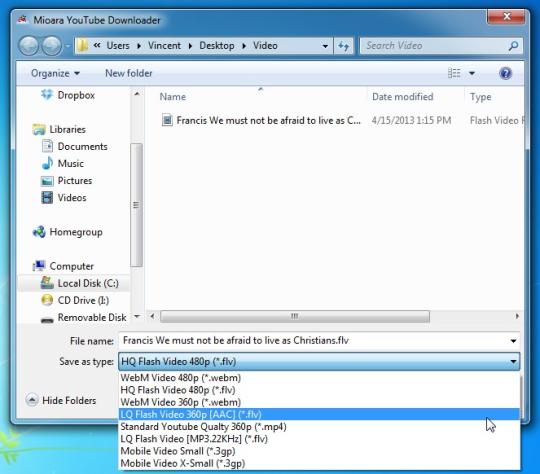Go to Vincent in breadcrumb path
The width and height of the screenshot is (540, 474).
coord(164,46)
